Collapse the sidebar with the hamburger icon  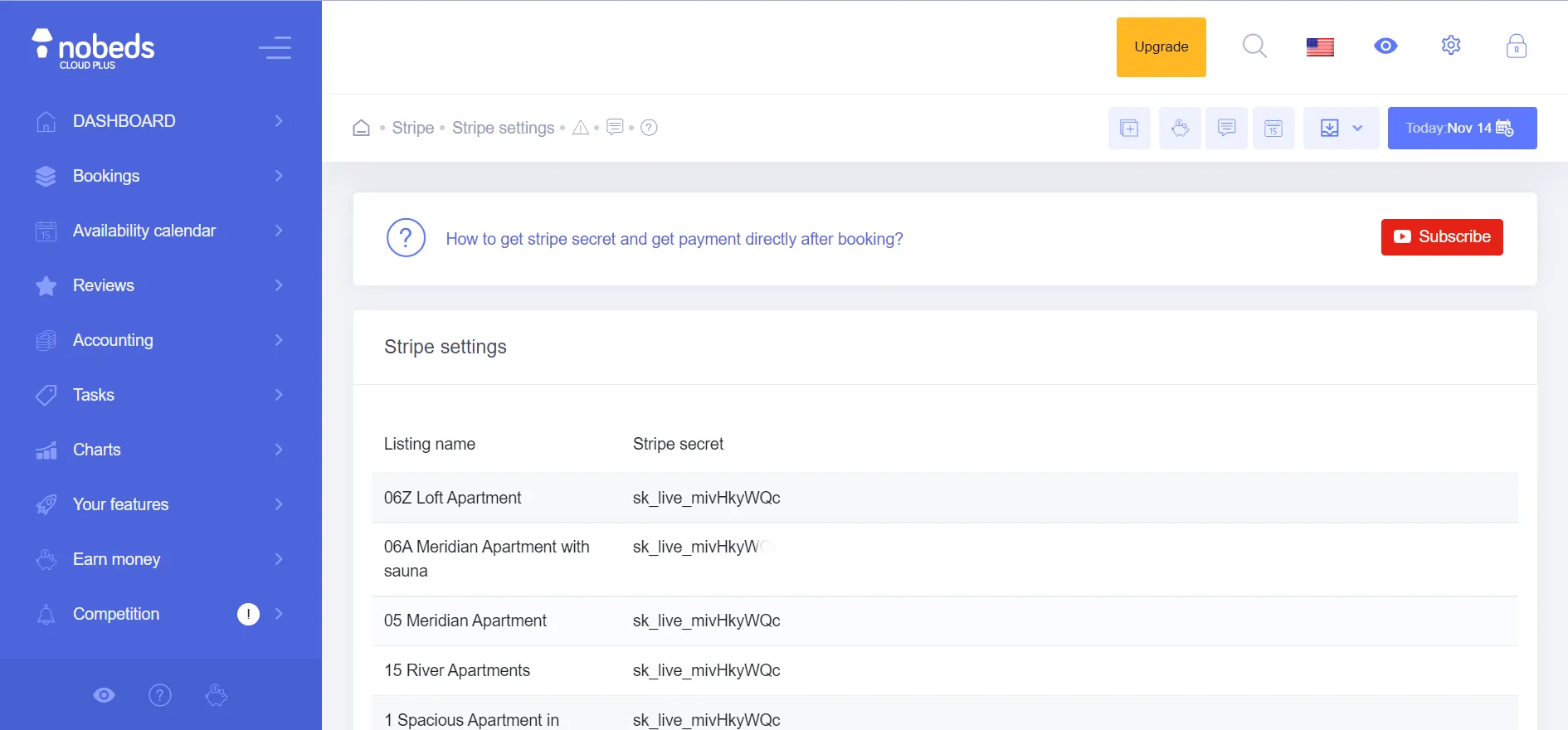click(275, 47)
